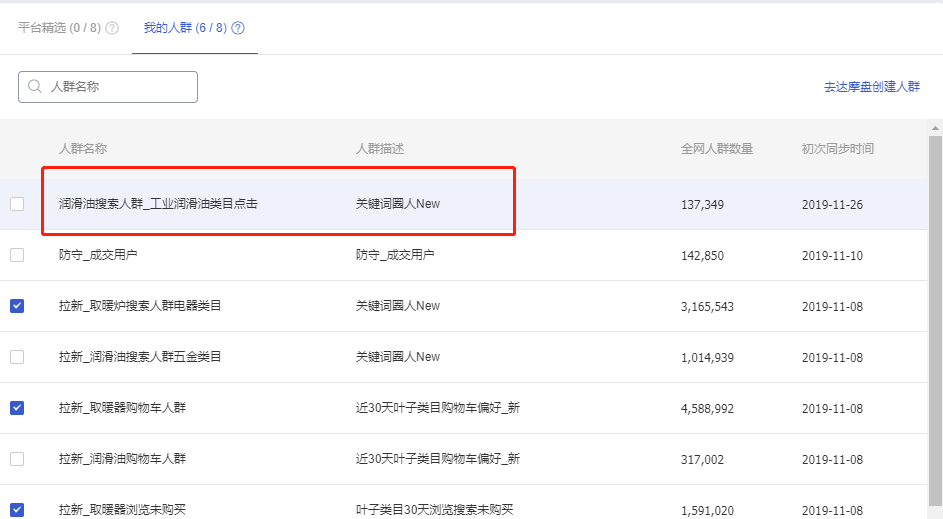This screenshot has height=519, width=943.
Task: Click 初次同步时间 column header
Action: [x=838, y=149]
